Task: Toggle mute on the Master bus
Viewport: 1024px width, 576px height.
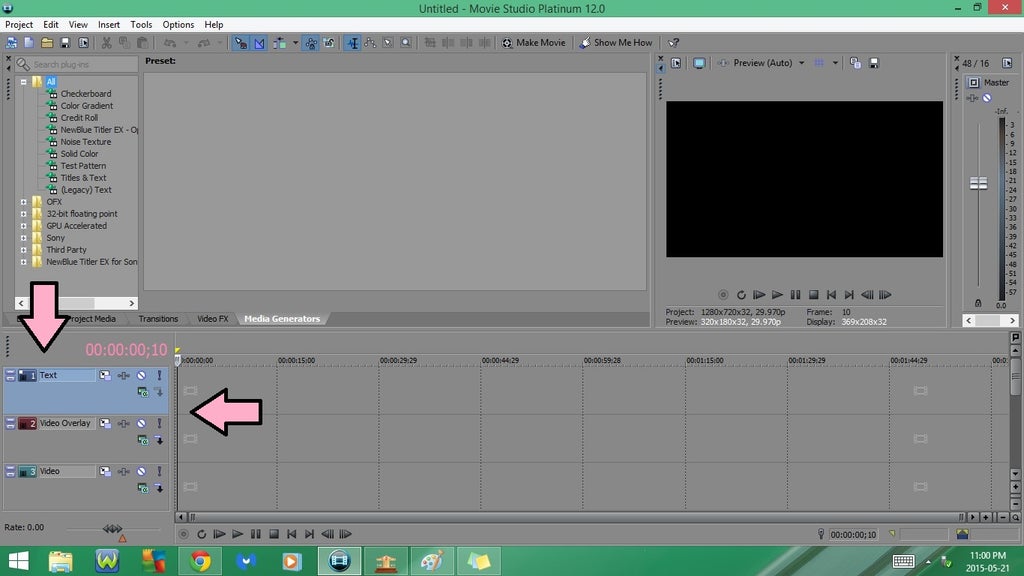Action: tap(987, 98)
